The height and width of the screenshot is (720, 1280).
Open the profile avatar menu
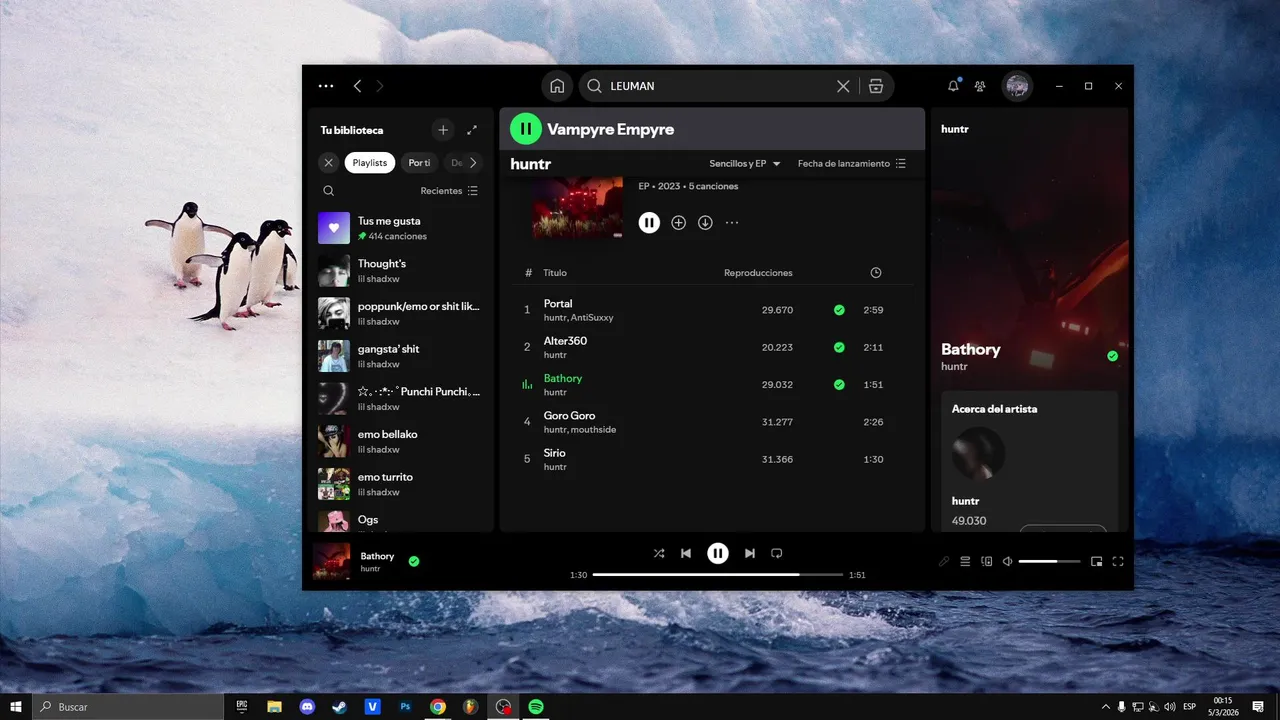1017,86
